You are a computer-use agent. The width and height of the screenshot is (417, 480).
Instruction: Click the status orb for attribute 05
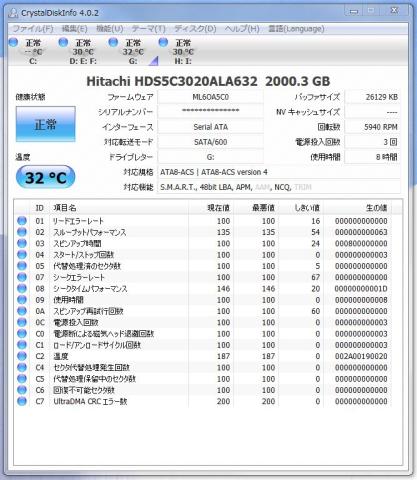click(x=22, y=266)
